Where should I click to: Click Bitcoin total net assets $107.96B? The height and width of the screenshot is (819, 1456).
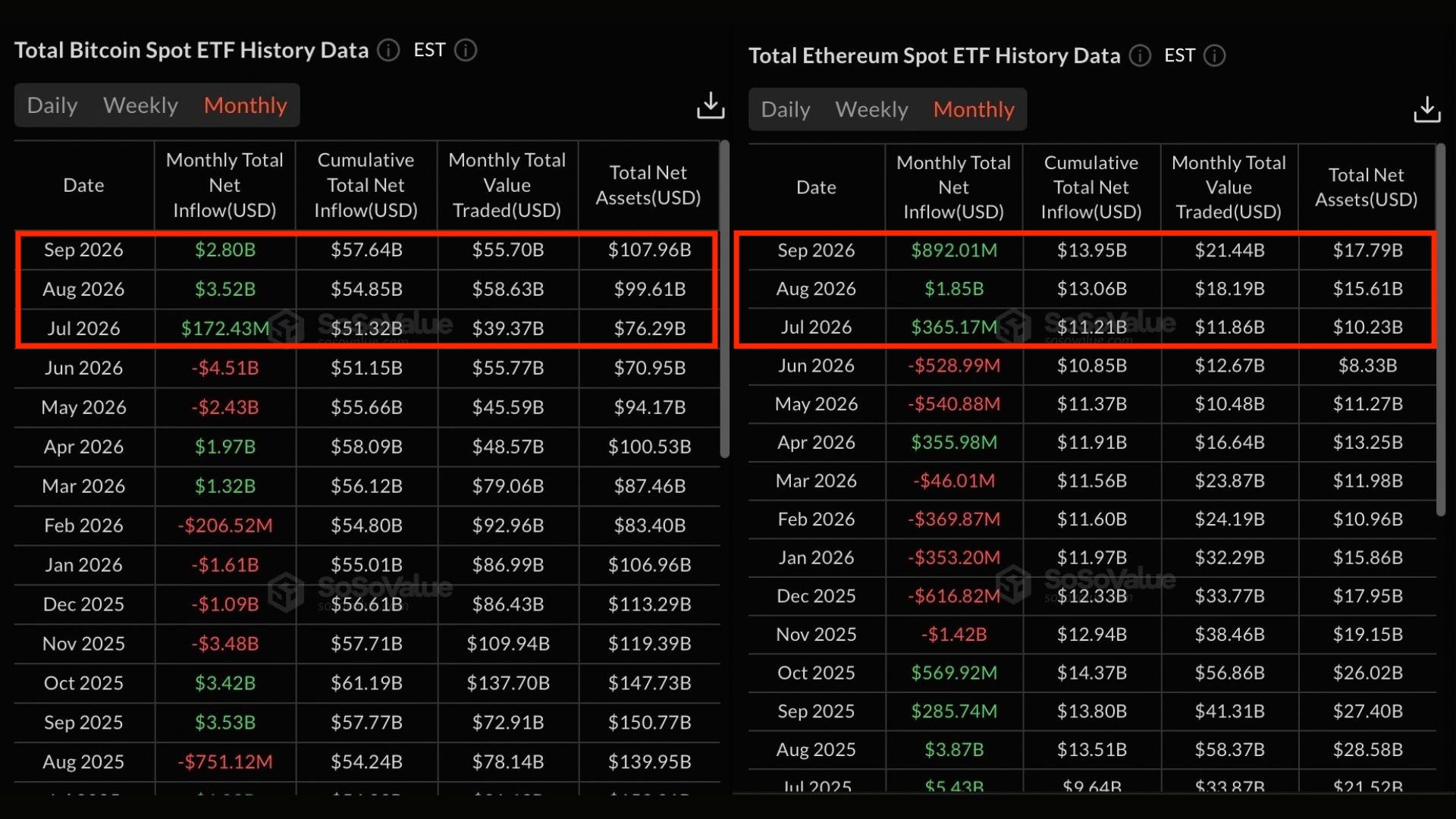point(650,249)
